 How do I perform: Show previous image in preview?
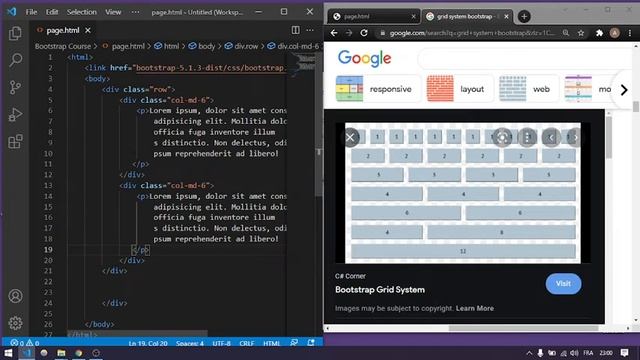[x=551, y=138]
